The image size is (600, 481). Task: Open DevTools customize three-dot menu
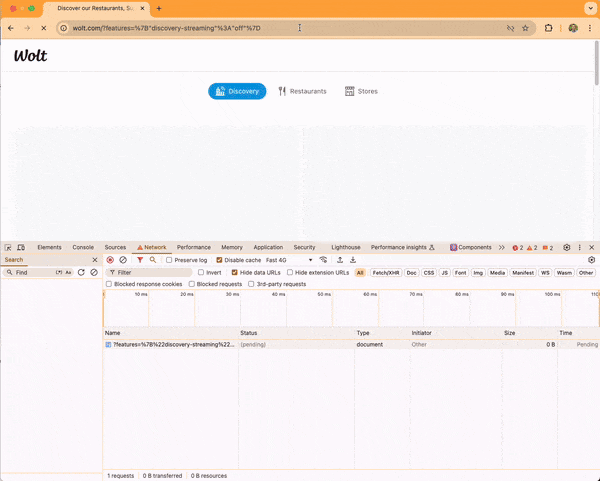tap(579, 248)
